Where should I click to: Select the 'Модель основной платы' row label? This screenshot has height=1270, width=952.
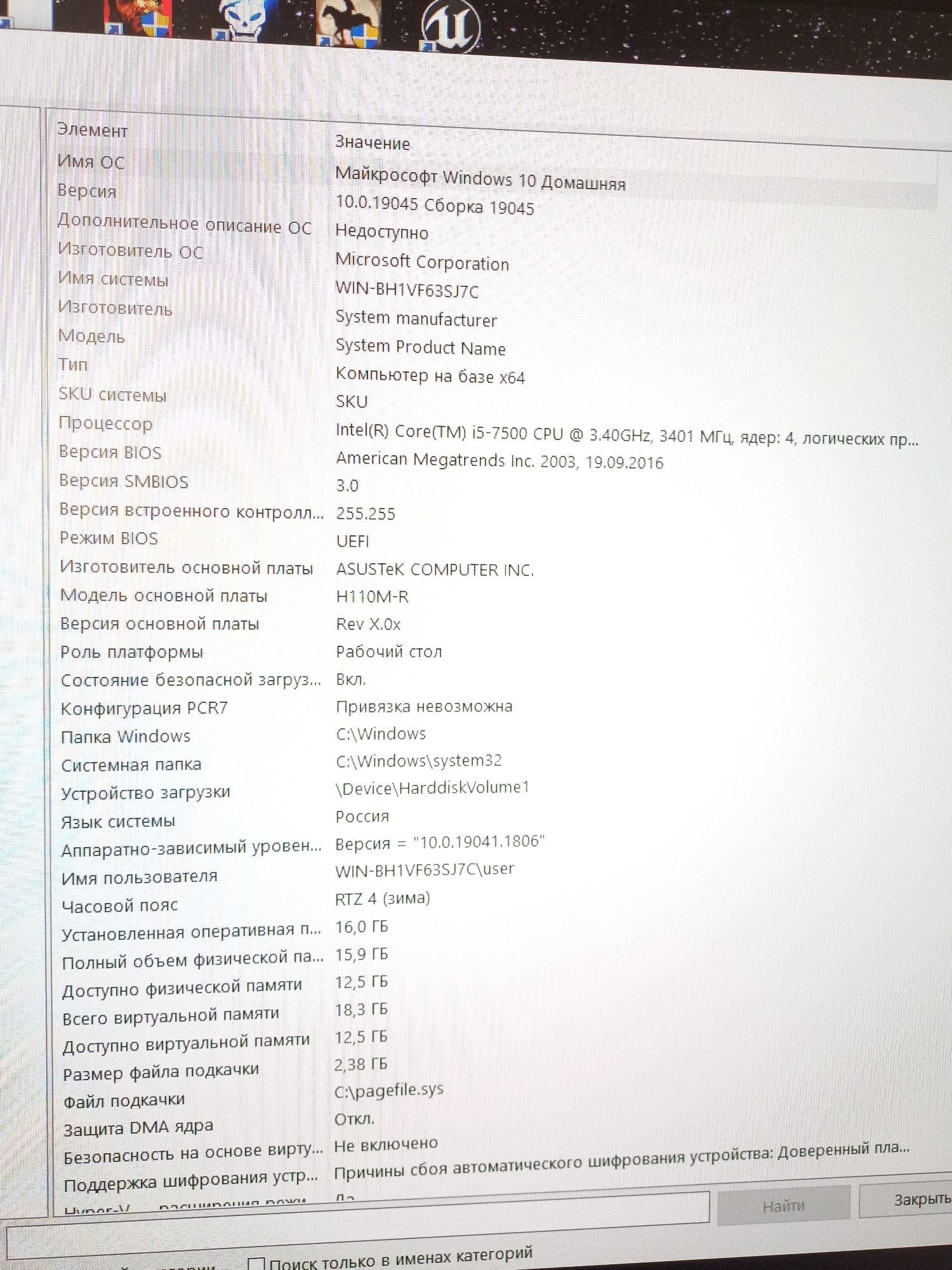click(164, 595)
